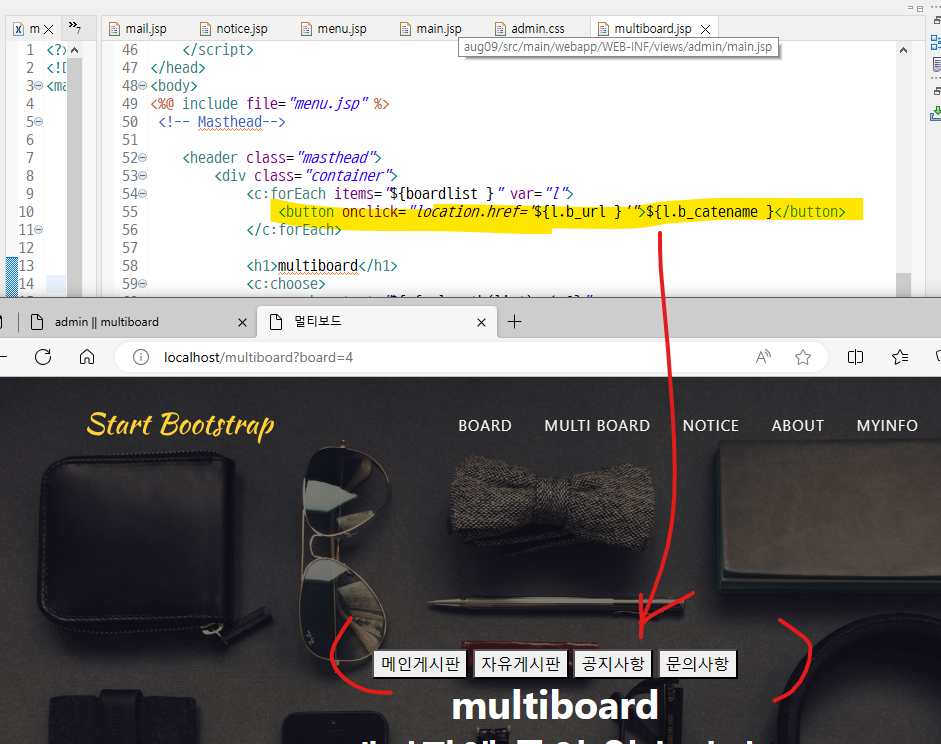
Task: Open the main.jsp editor tab
Action: 431,28
